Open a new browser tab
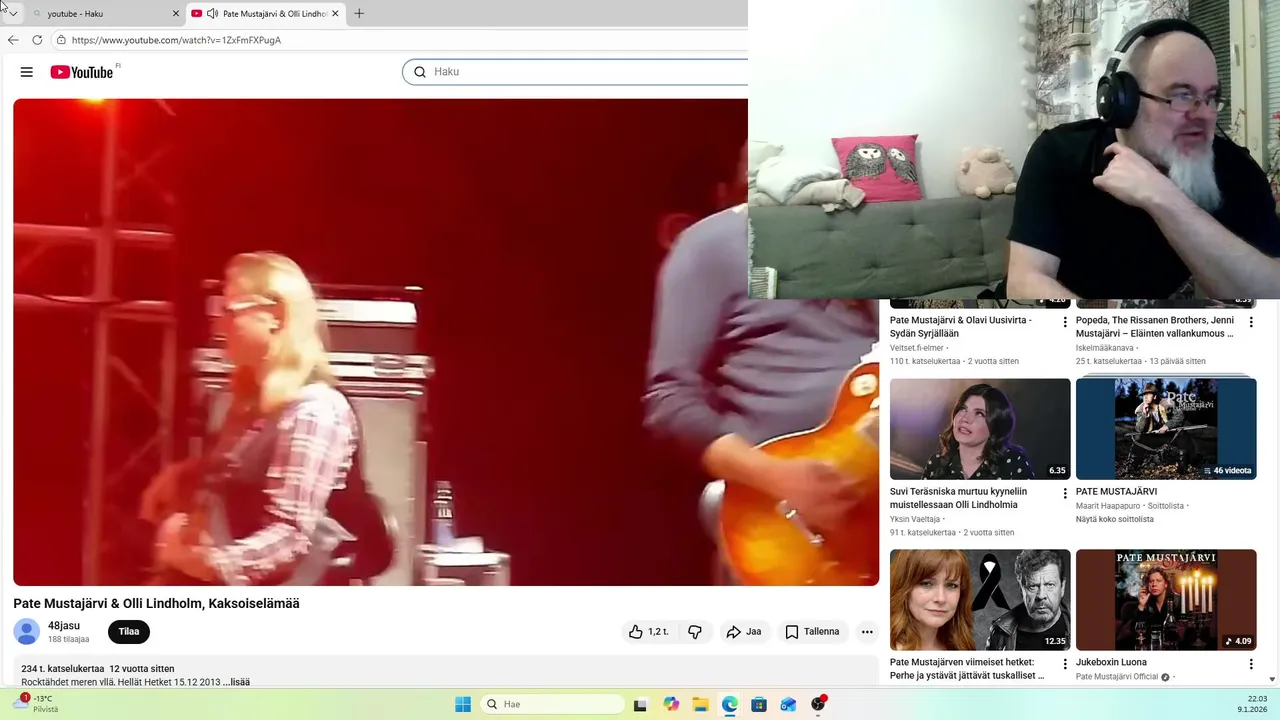 (x=359, y=14)
